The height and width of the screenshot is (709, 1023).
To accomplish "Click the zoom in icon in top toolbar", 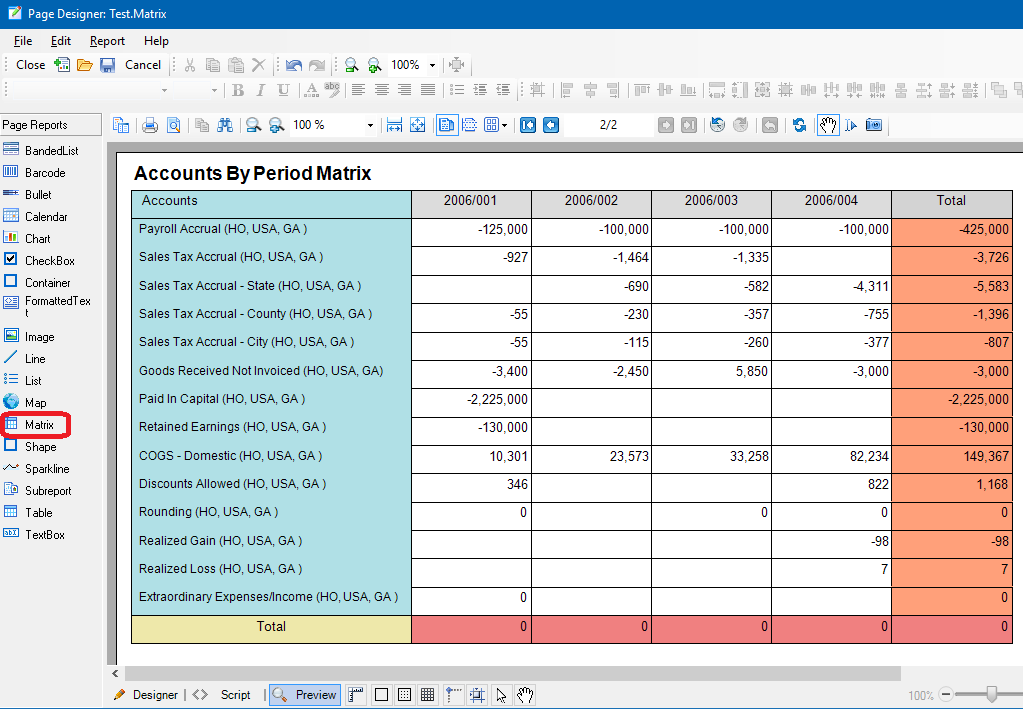I will click(374, 65).
